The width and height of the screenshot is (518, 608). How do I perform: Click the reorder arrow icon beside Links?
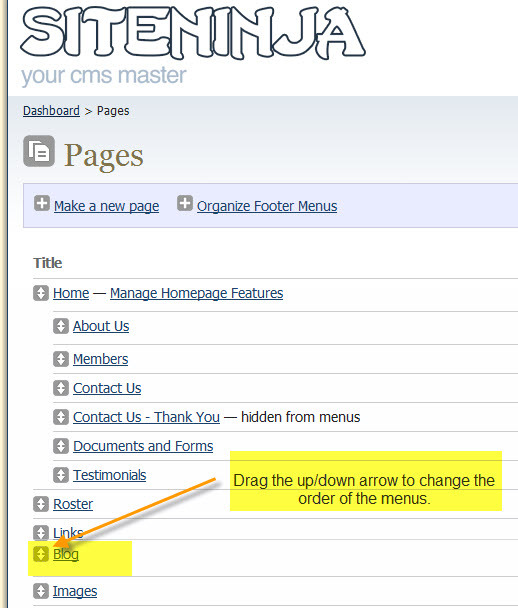(41, 533)
